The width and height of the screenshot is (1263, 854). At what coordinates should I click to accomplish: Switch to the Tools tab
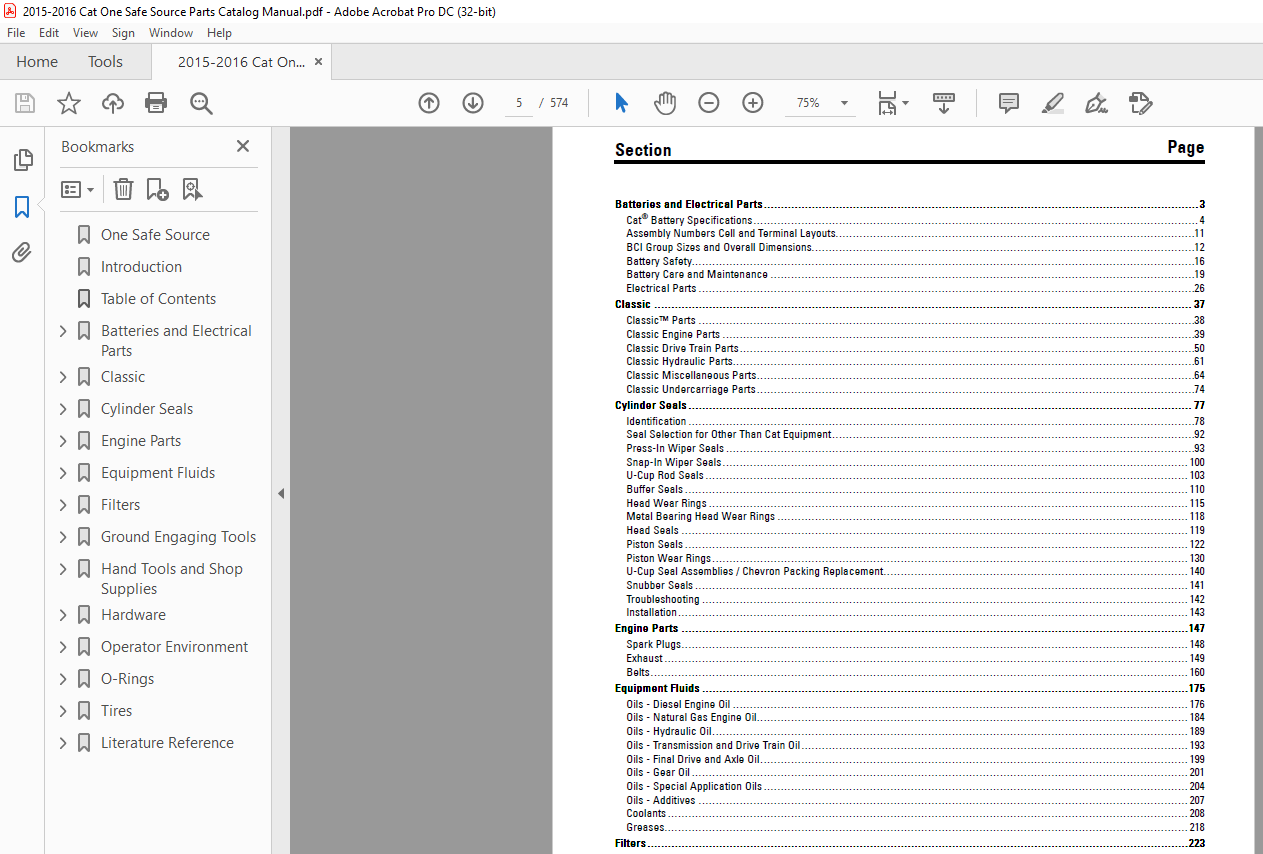click(105, 62)
